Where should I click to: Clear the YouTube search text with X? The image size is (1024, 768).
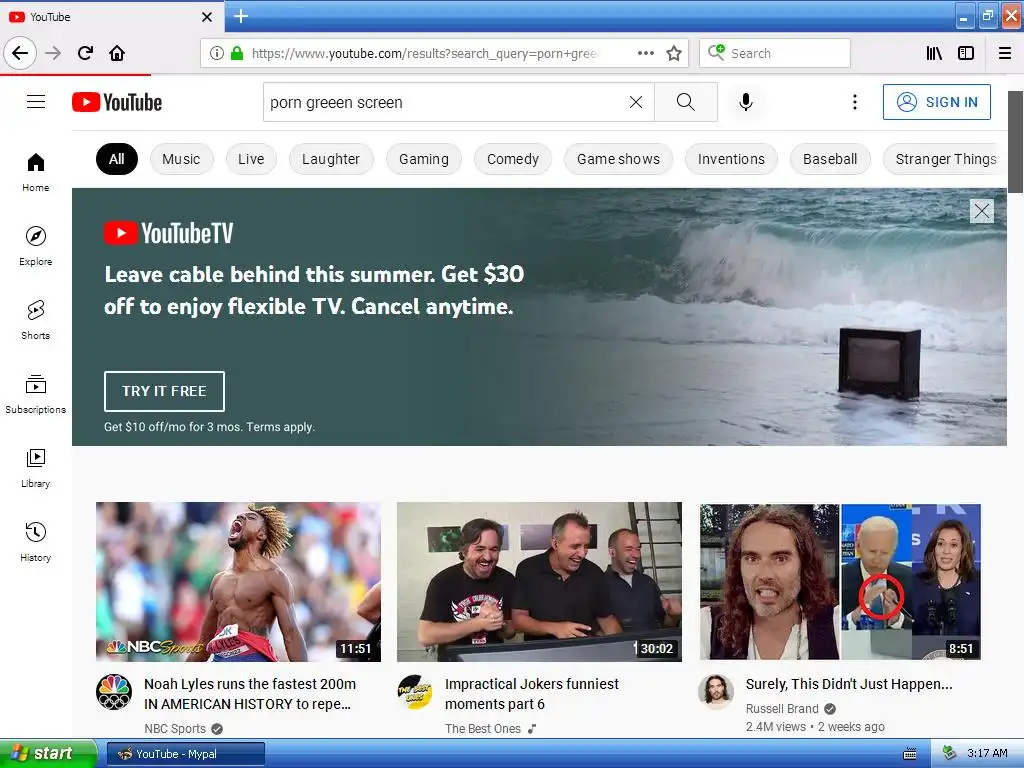635,102
